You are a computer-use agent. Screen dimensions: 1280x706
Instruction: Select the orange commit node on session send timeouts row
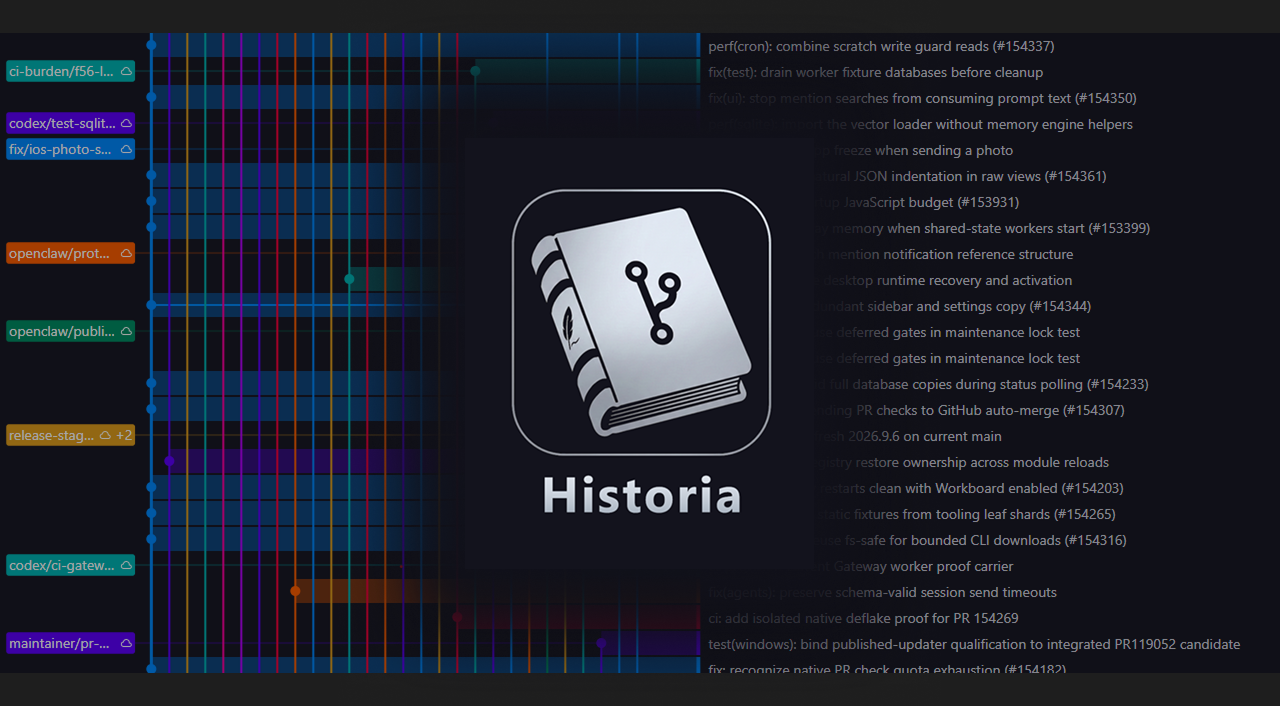point(295,591)
